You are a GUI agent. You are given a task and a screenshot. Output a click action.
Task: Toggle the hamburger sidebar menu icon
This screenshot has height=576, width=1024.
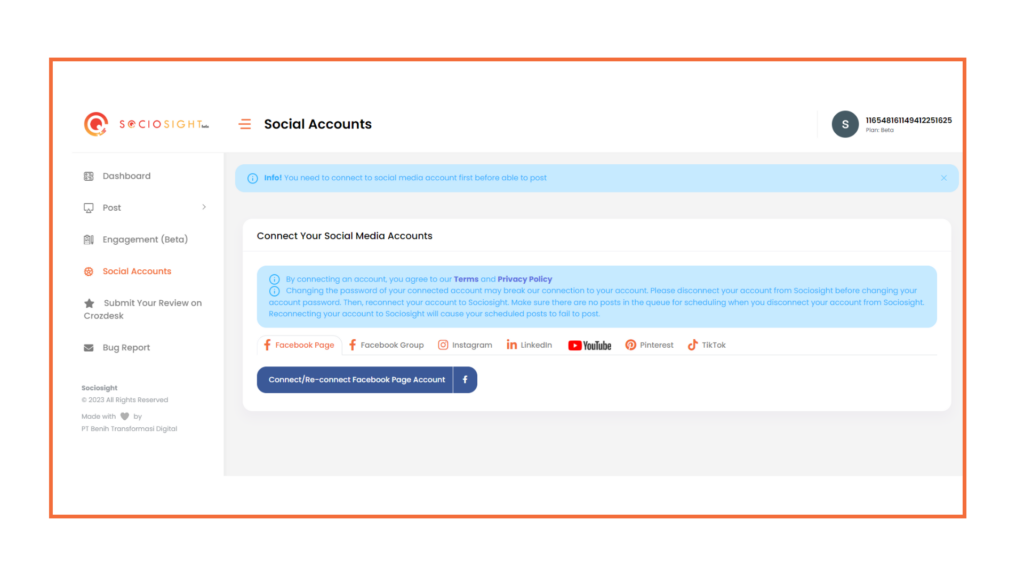(x=245, y=124)
